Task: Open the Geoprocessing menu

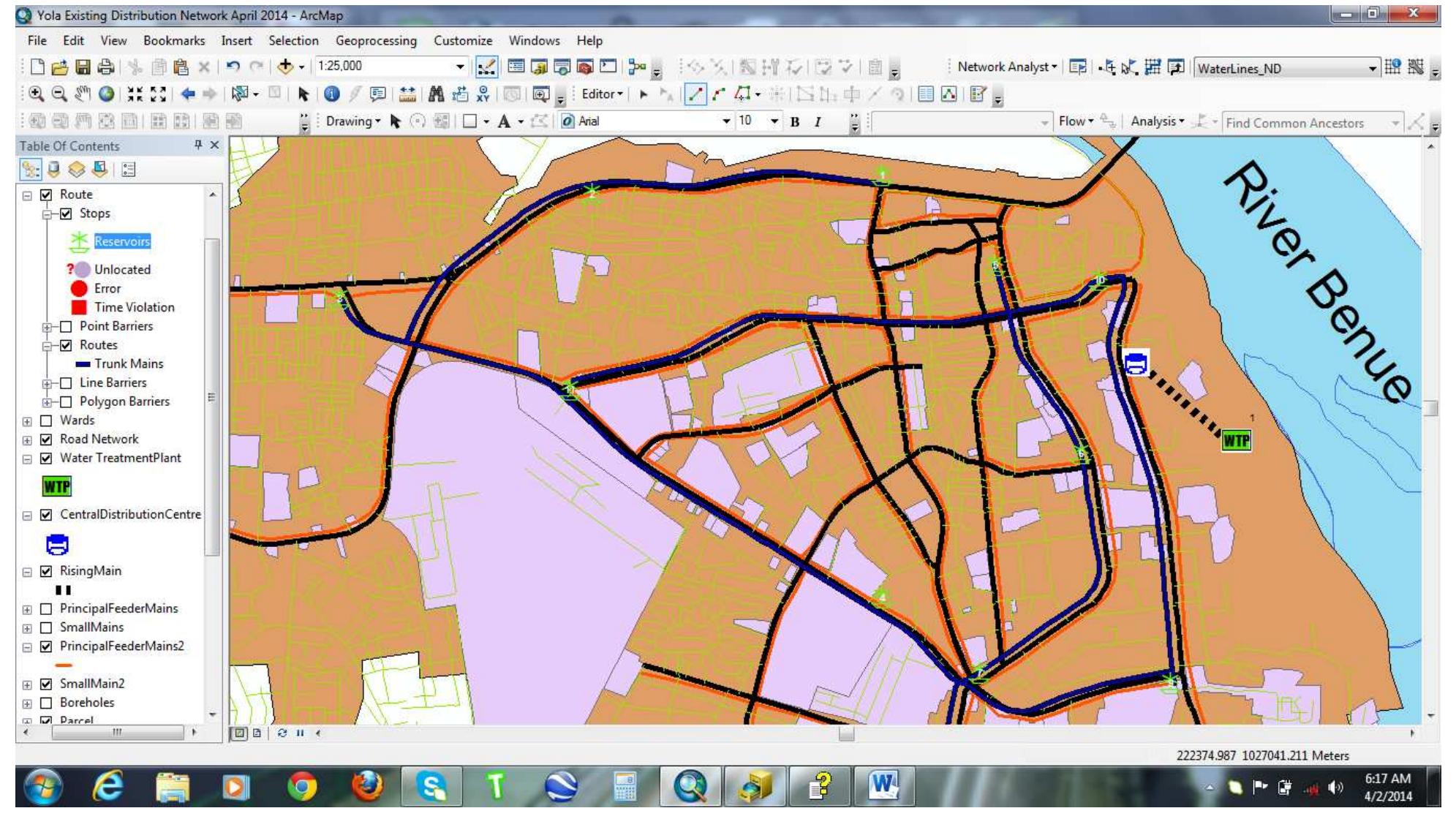Action: coord(376,41)
